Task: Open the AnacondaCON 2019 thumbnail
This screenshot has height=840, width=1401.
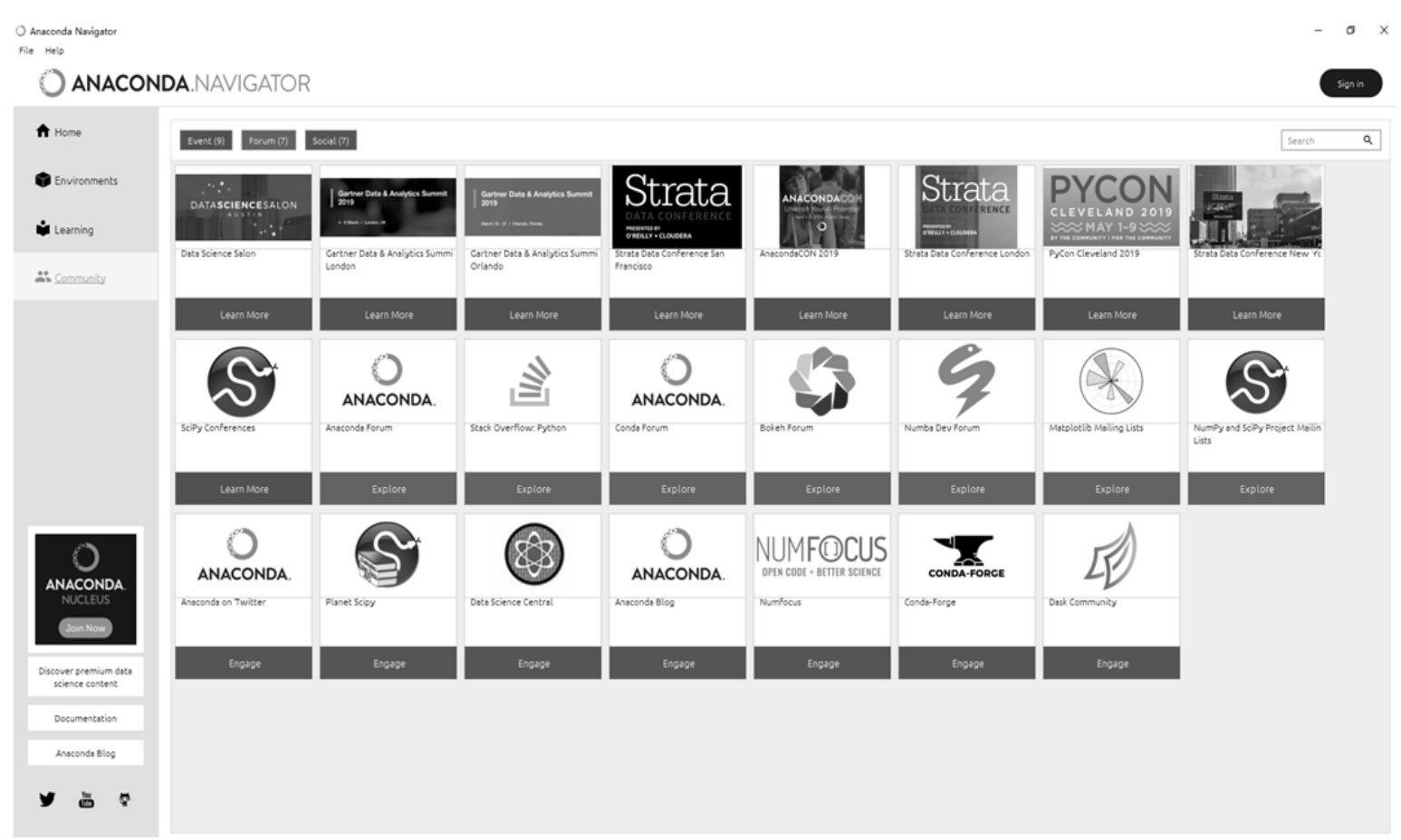Action: (x=821, y=207)
